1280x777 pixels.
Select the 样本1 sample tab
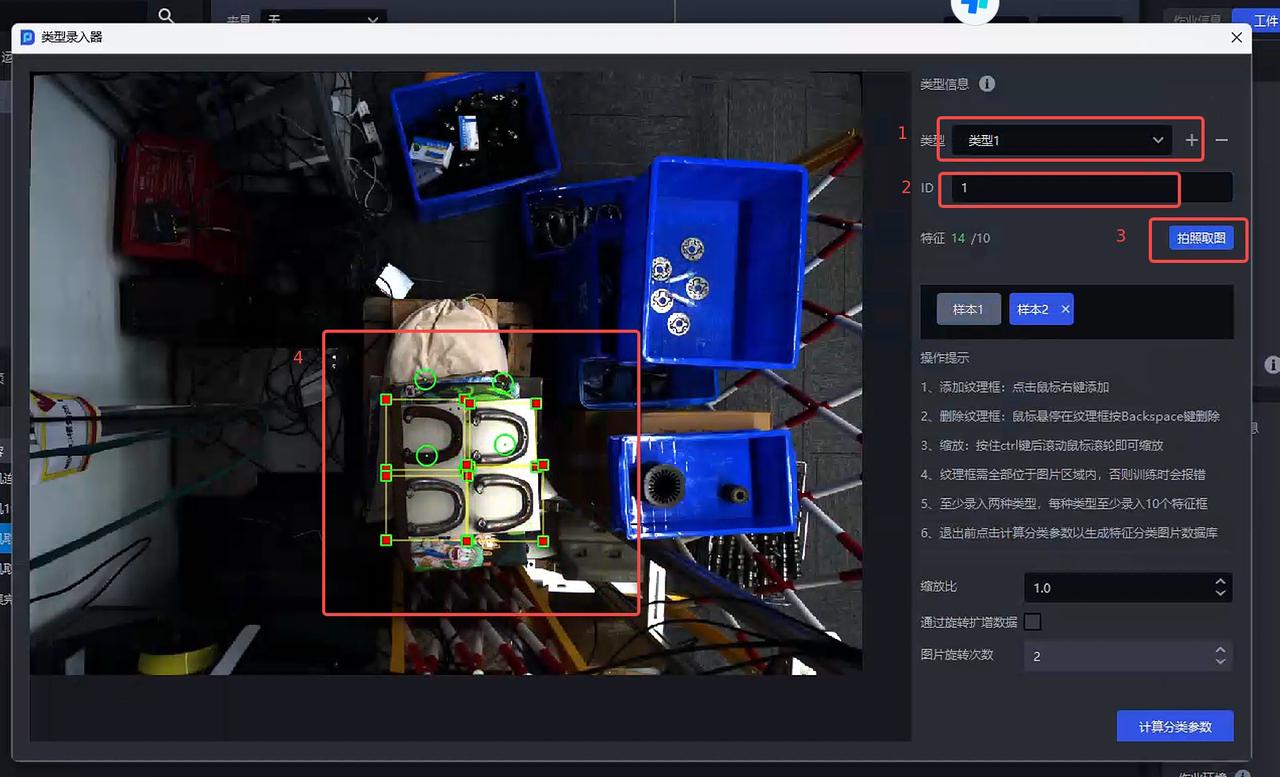967,310
